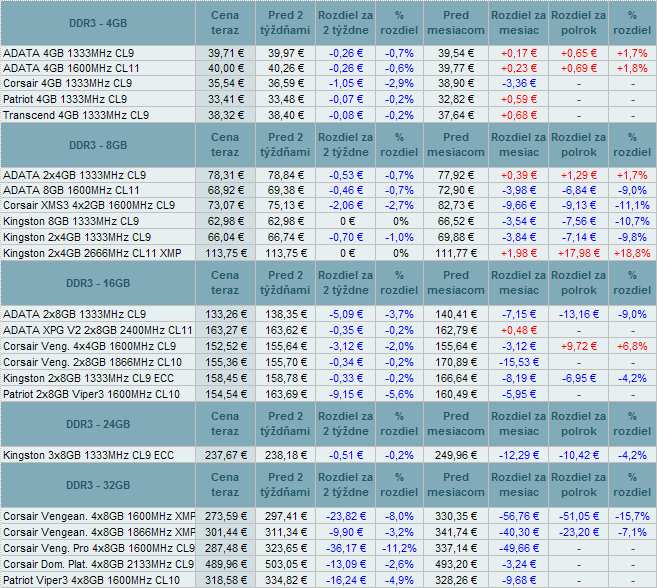Click Kingston 3x8GB 1333MHz CL9 ECC name
This screenshot has width=657, height=588.
(x=88, y=455)
